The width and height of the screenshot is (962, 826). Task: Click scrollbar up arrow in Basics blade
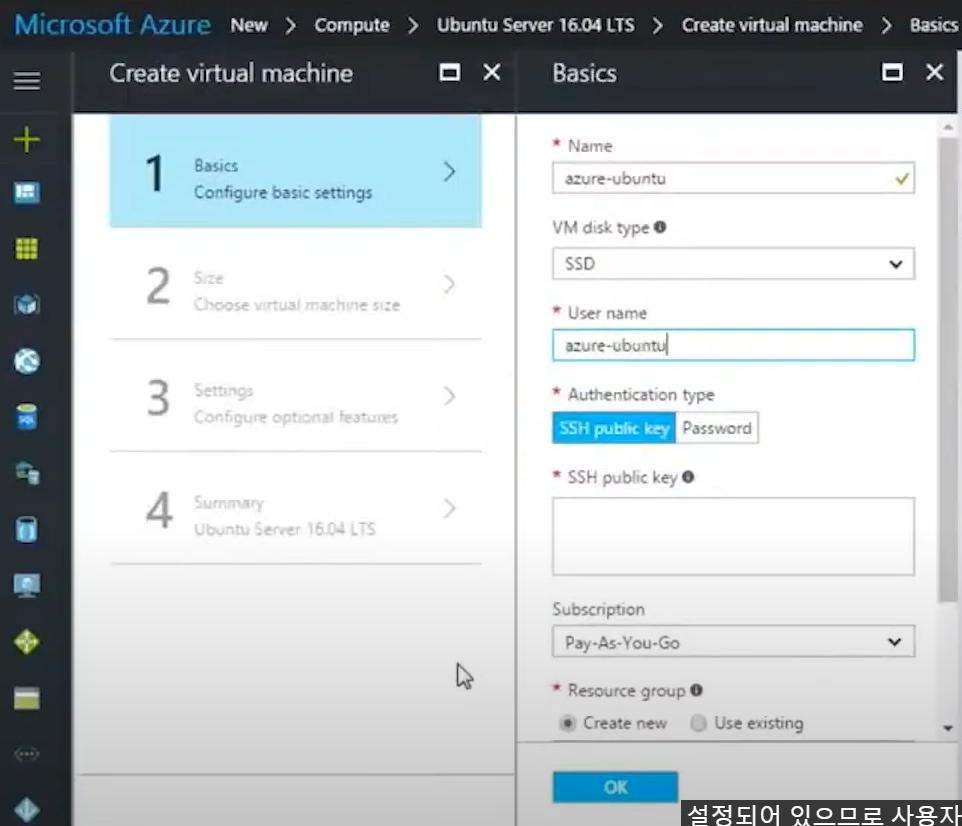pos(948,127)
